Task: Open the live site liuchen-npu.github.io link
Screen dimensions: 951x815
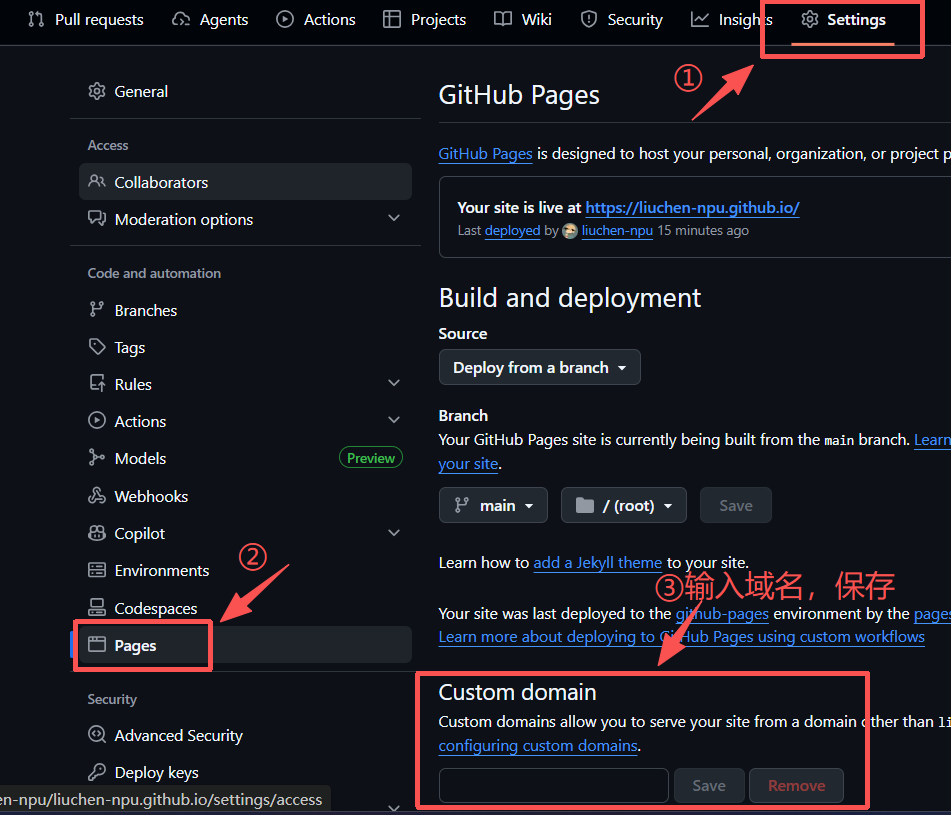Action: (692, 208)
